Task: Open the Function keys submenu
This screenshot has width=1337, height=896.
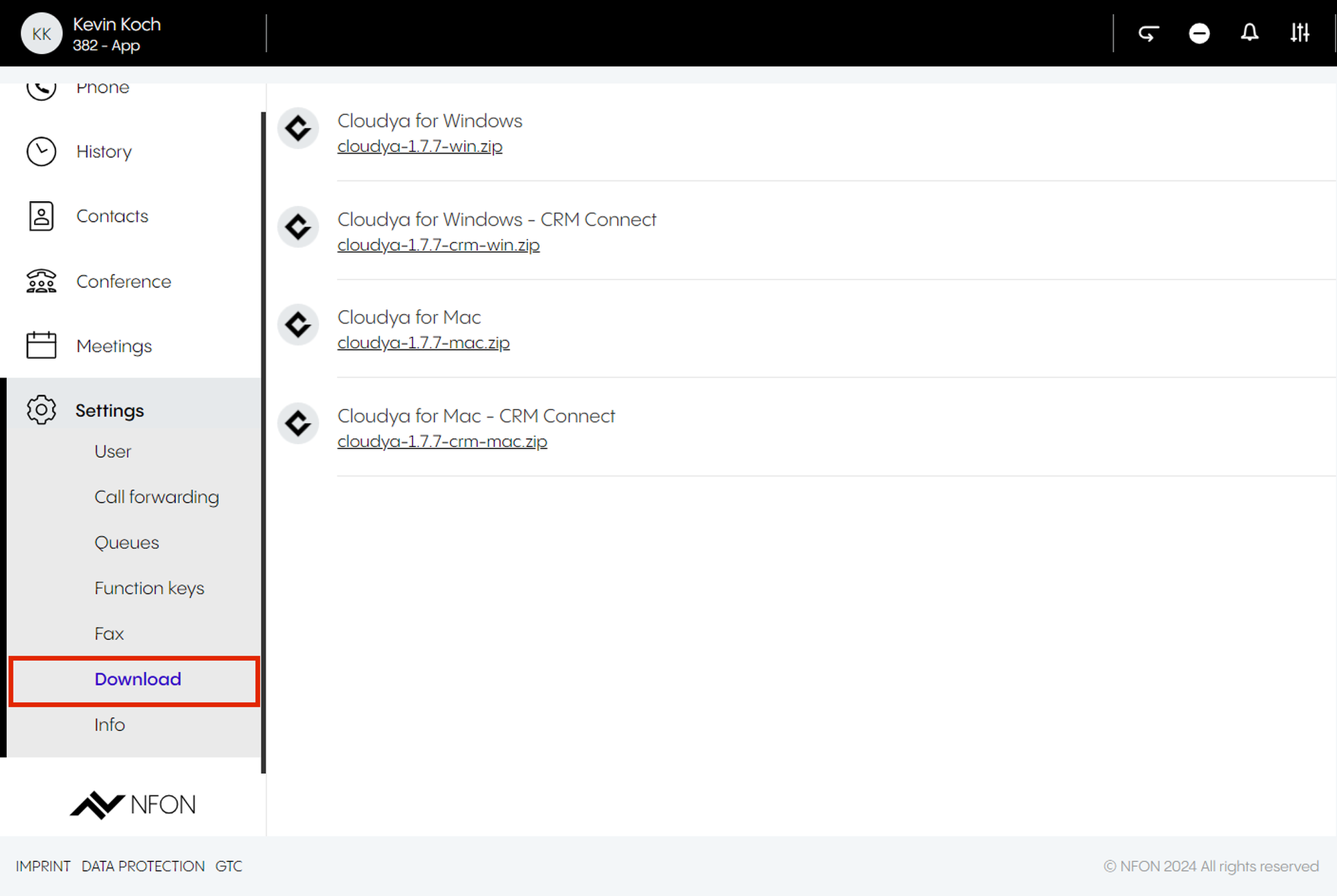Action: point(149,588)
